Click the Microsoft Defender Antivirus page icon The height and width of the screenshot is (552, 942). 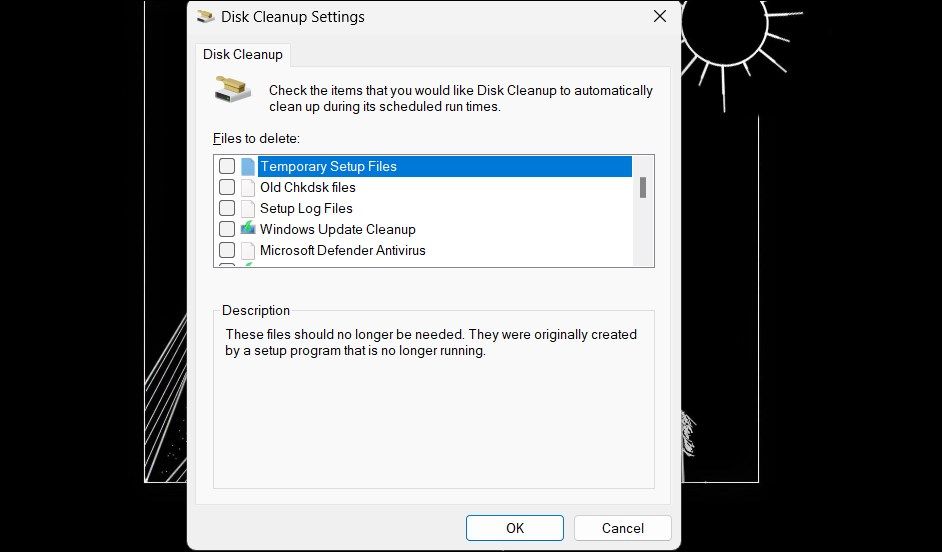coord(248,250)
